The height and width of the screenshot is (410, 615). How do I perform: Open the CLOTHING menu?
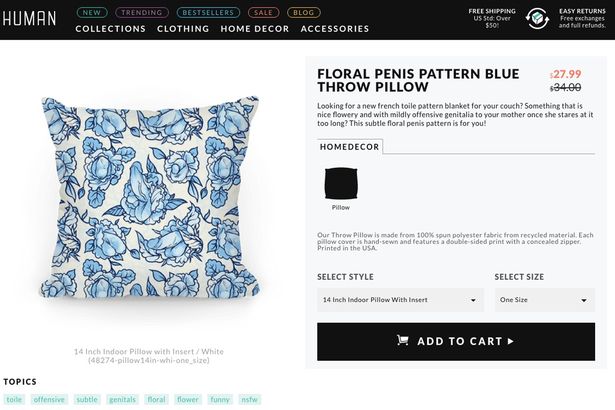[x=183, y=29]
